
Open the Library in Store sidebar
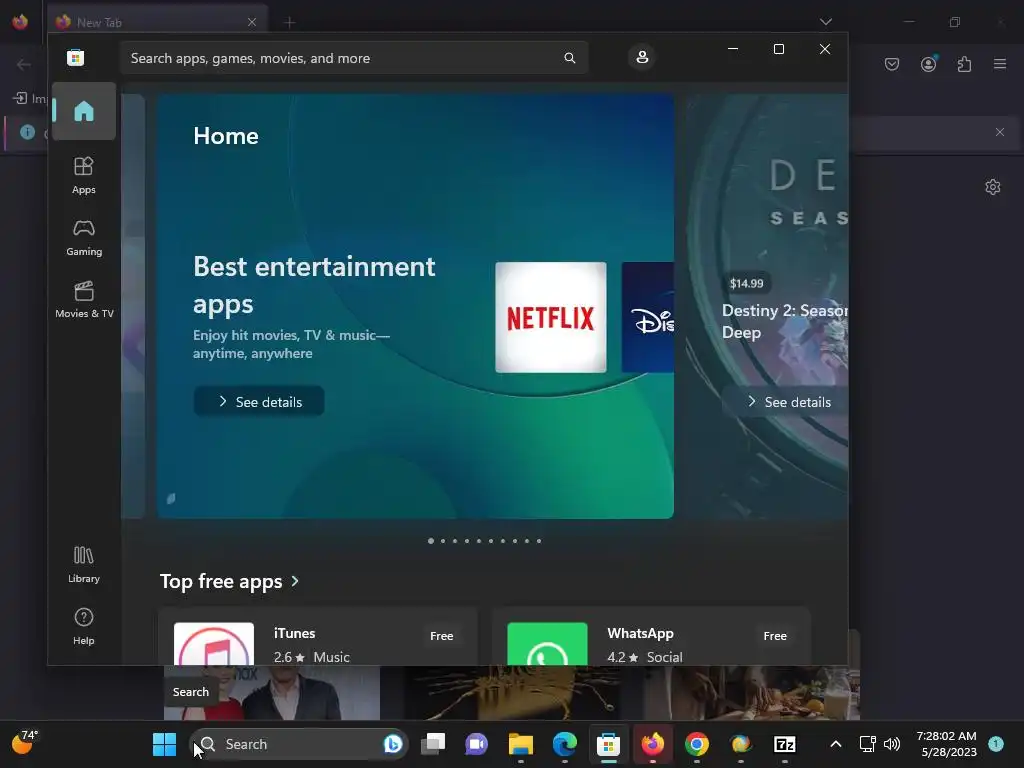(x=84, y=565)
